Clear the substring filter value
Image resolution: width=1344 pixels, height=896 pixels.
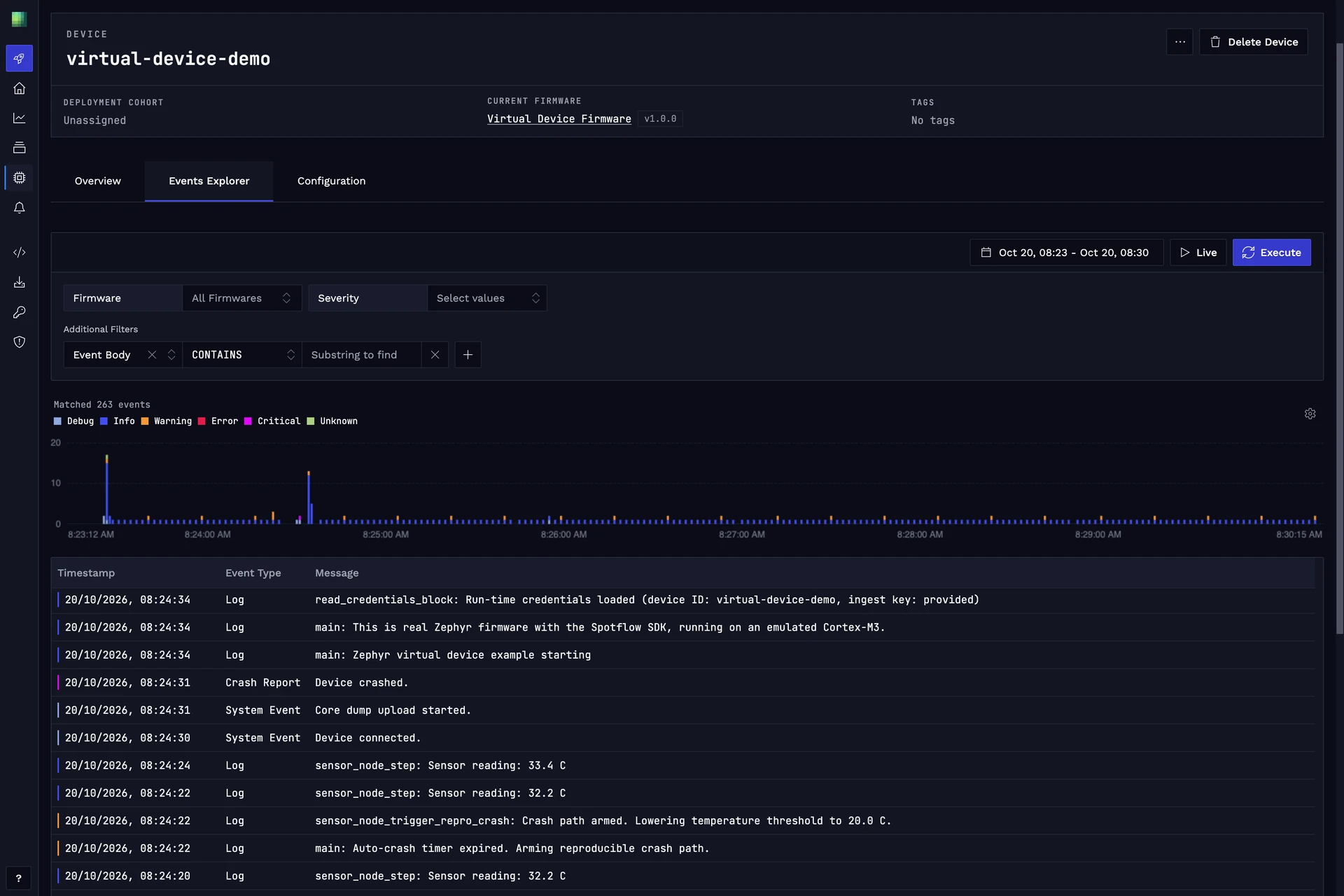(435, 355)
